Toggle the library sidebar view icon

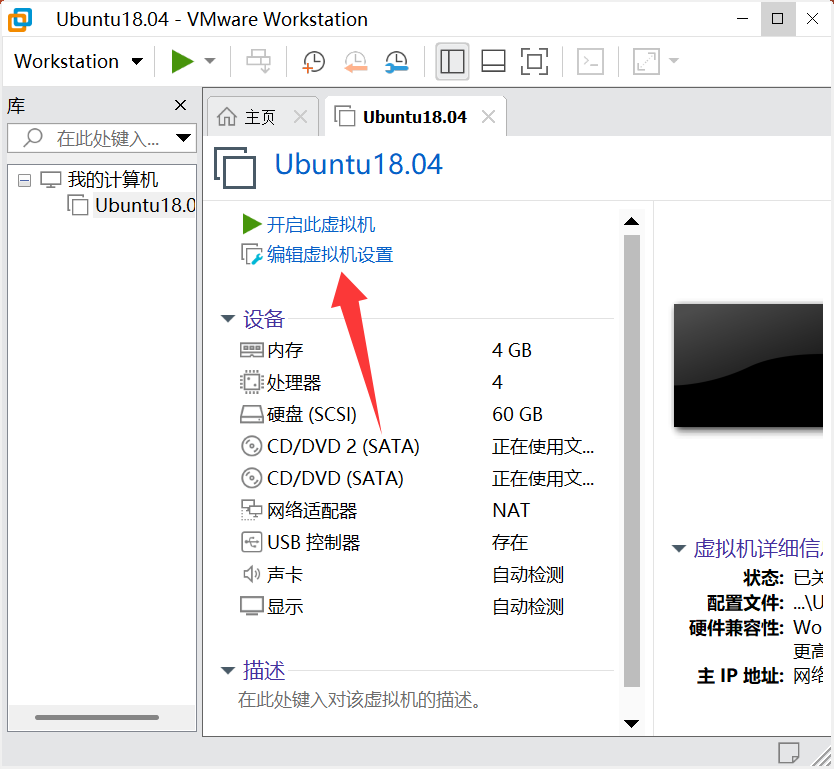(x=452, y=61)
